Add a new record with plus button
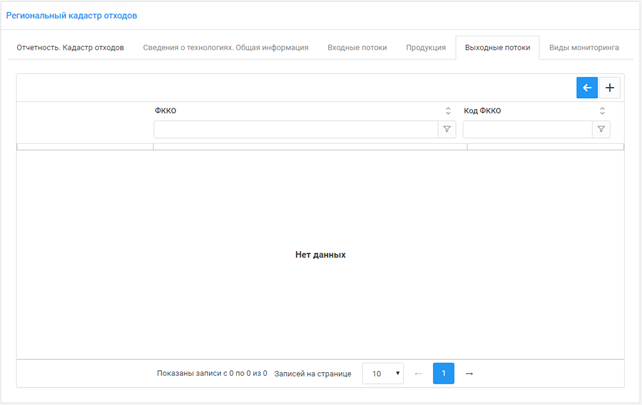 [610, 88]
